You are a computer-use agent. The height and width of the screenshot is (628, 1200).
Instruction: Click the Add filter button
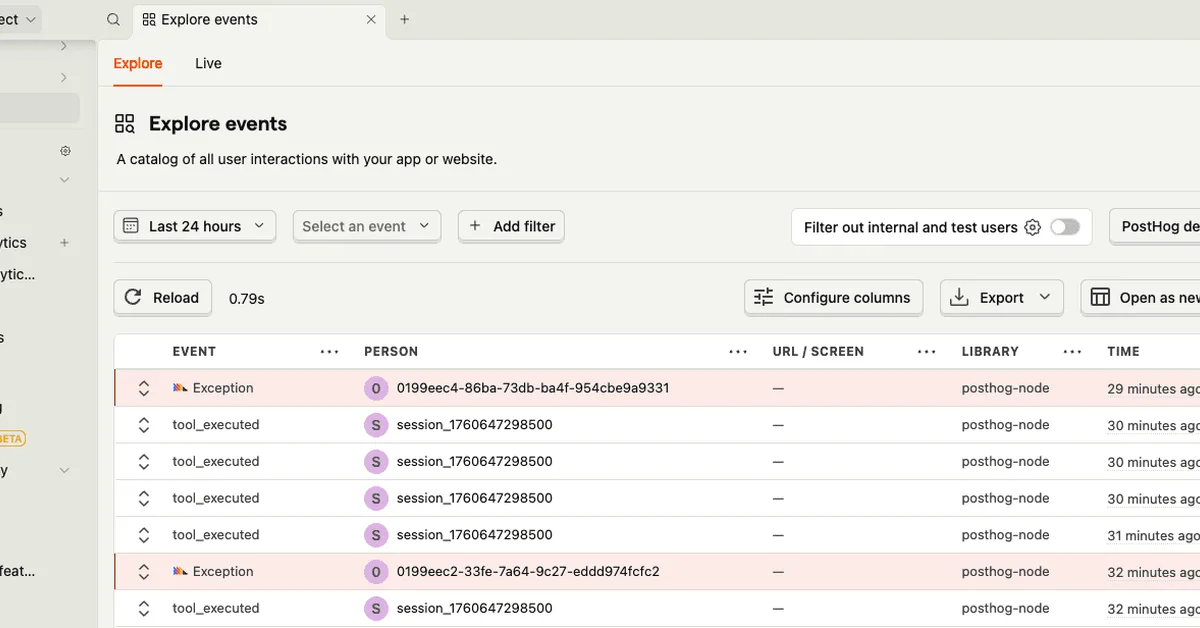tap(511, 227)
